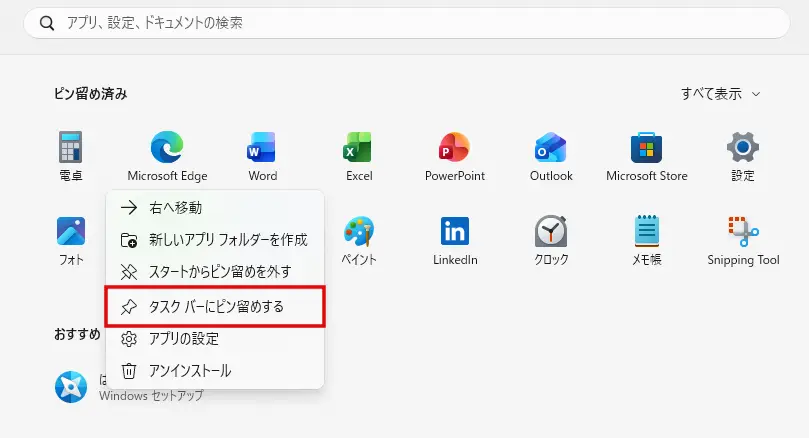Focus the アプリ、設定、ドキュメントの検索 search field
The width and height of the screenshot is (809, 438).
pos(407,23)
